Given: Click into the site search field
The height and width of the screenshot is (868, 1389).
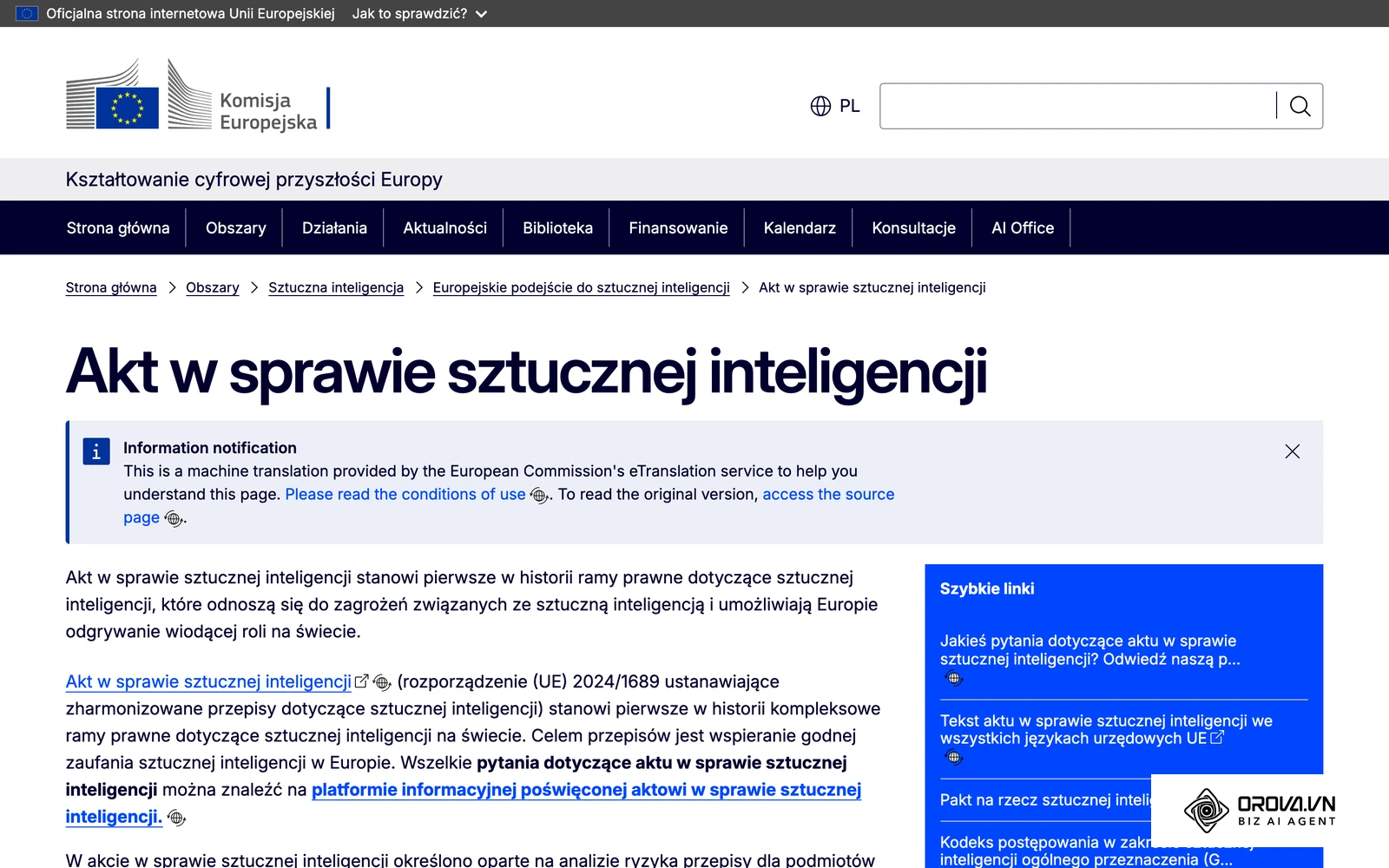Looking at the screenshot, I should point(1077,106).
